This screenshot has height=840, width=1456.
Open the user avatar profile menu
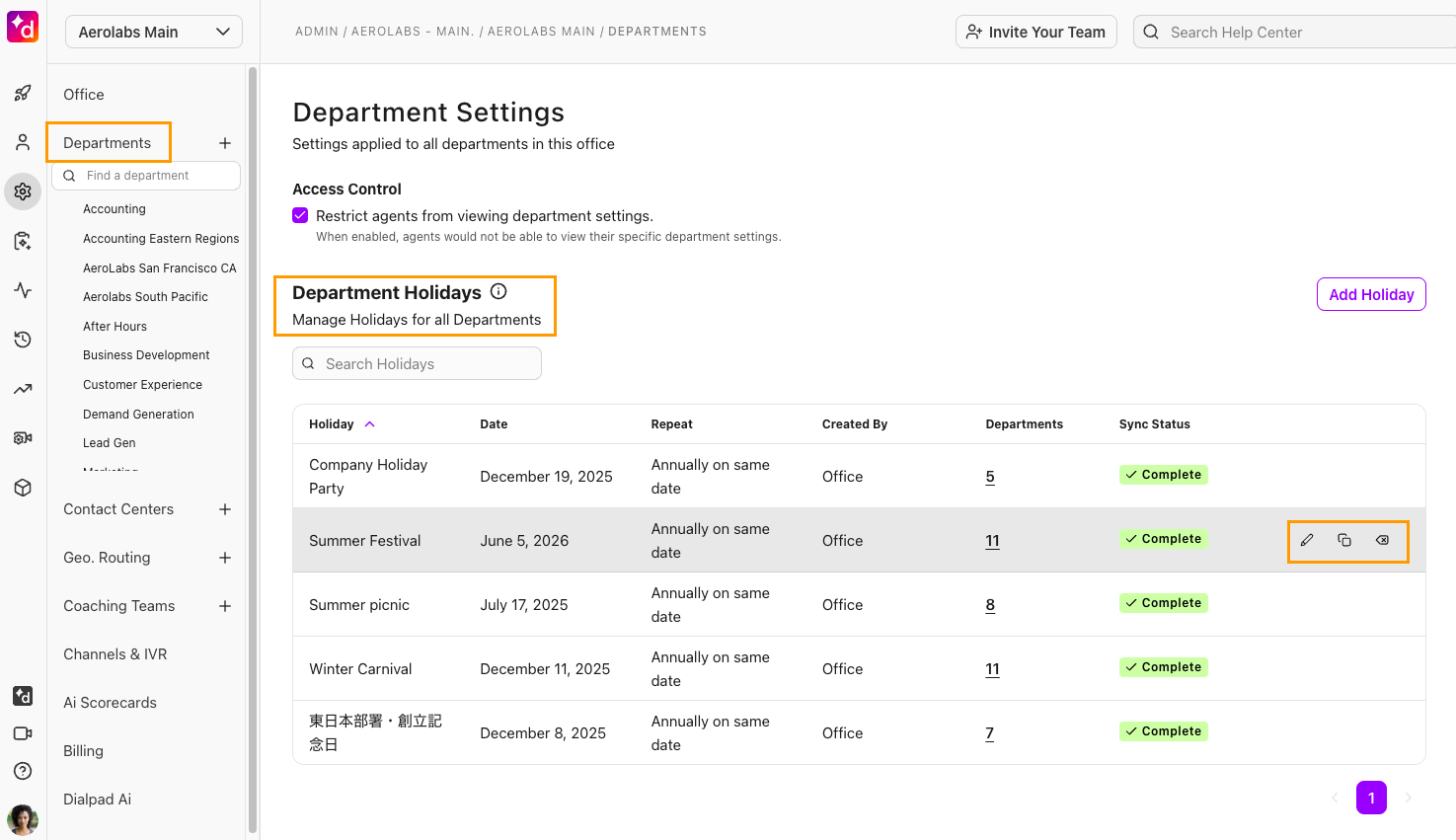tap(23, 819)
